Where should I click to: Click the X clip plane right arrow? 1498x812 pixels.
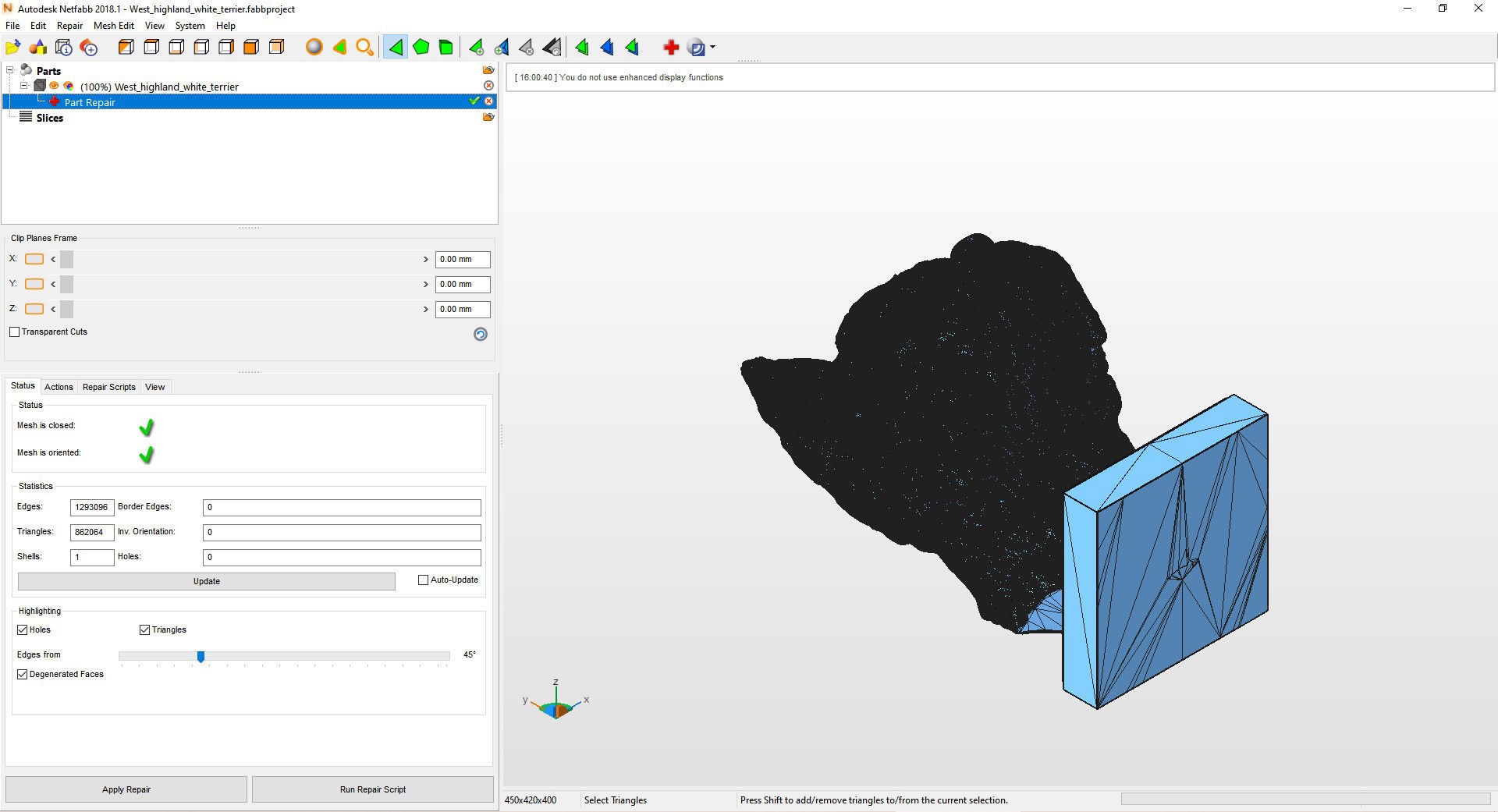click(426, 259)
